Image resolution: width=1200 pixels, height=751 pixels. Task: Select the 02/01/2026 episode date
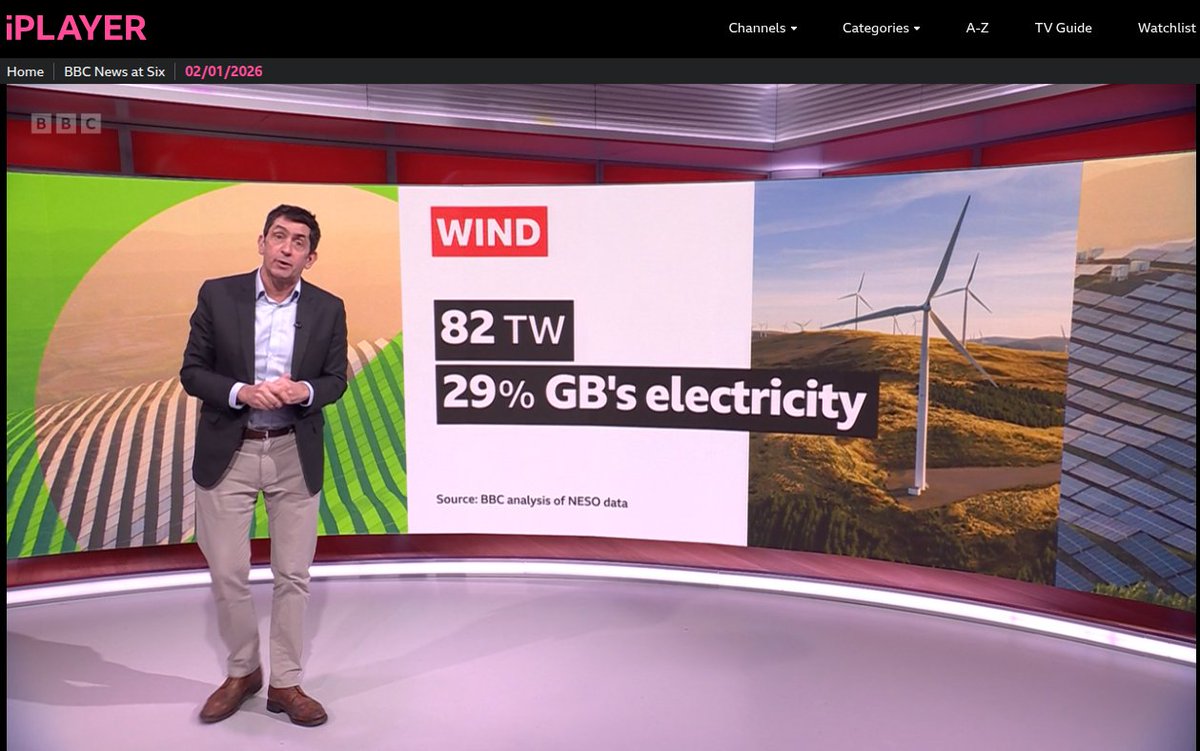click(224, 71)
